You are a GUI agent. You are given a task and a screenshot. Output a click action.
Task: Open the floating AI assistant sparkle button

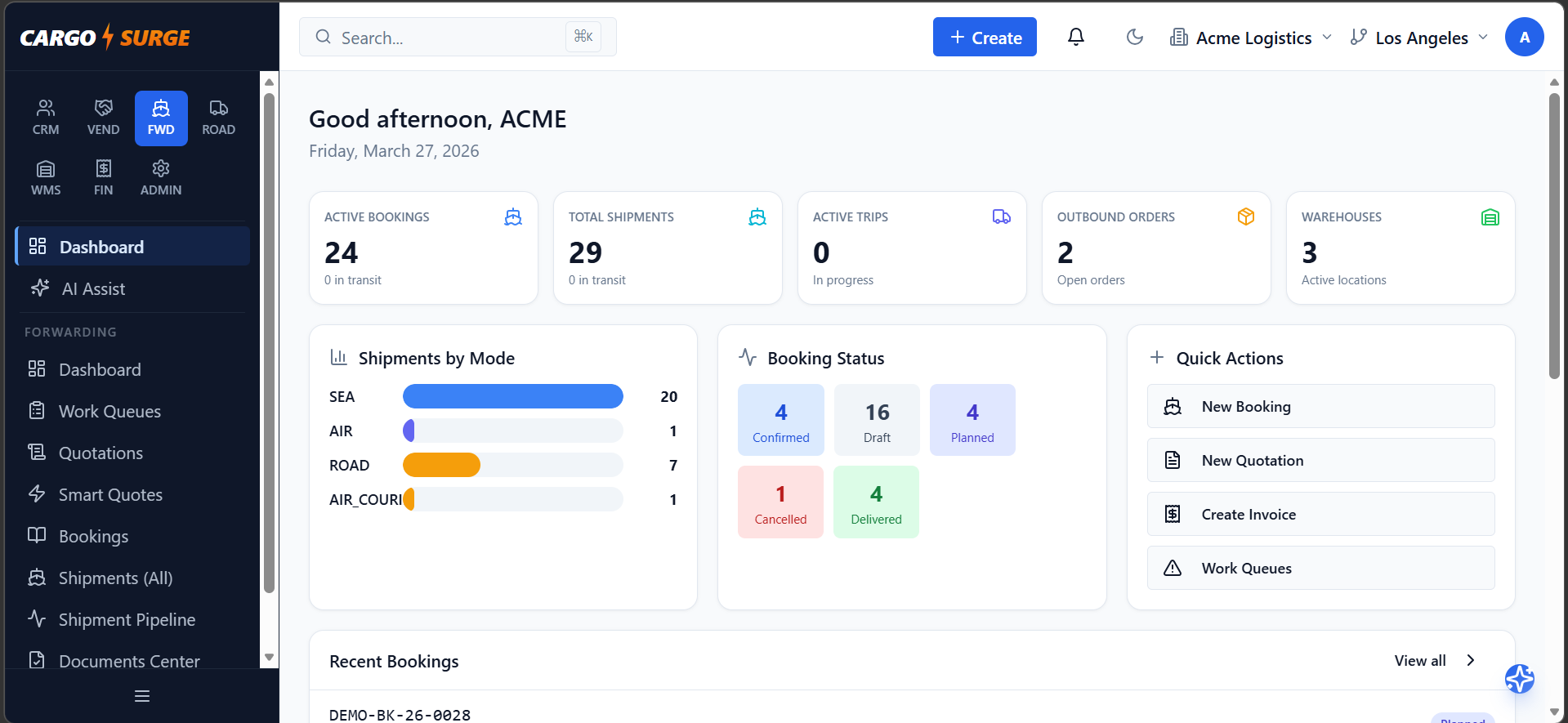pyautogui.click(x=1519, y=679)
